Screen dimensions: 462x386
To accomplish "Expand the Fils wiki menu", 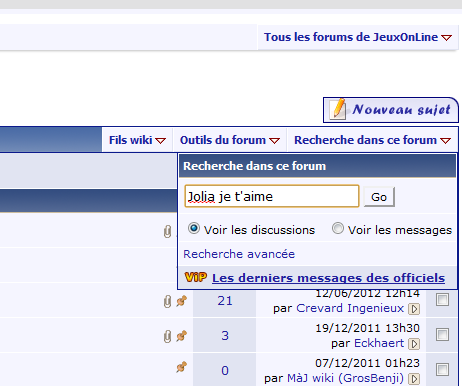I will pos(137,140).
